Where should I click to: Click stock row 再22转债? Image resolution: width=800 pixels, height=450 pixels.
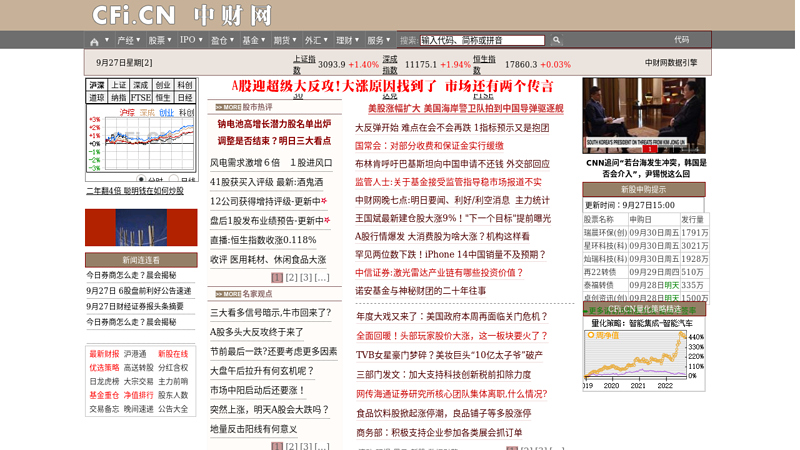tap(646, 272)
